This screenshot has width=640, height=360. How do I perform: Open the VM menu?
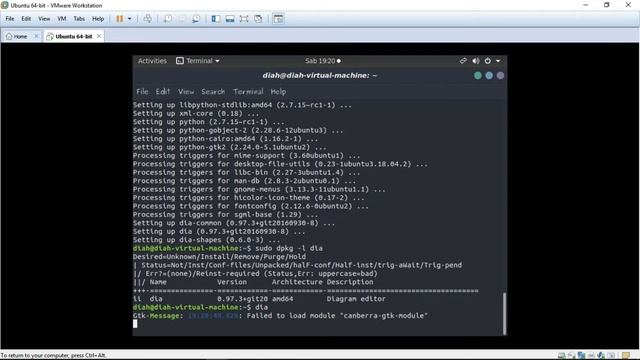point(62,19)
